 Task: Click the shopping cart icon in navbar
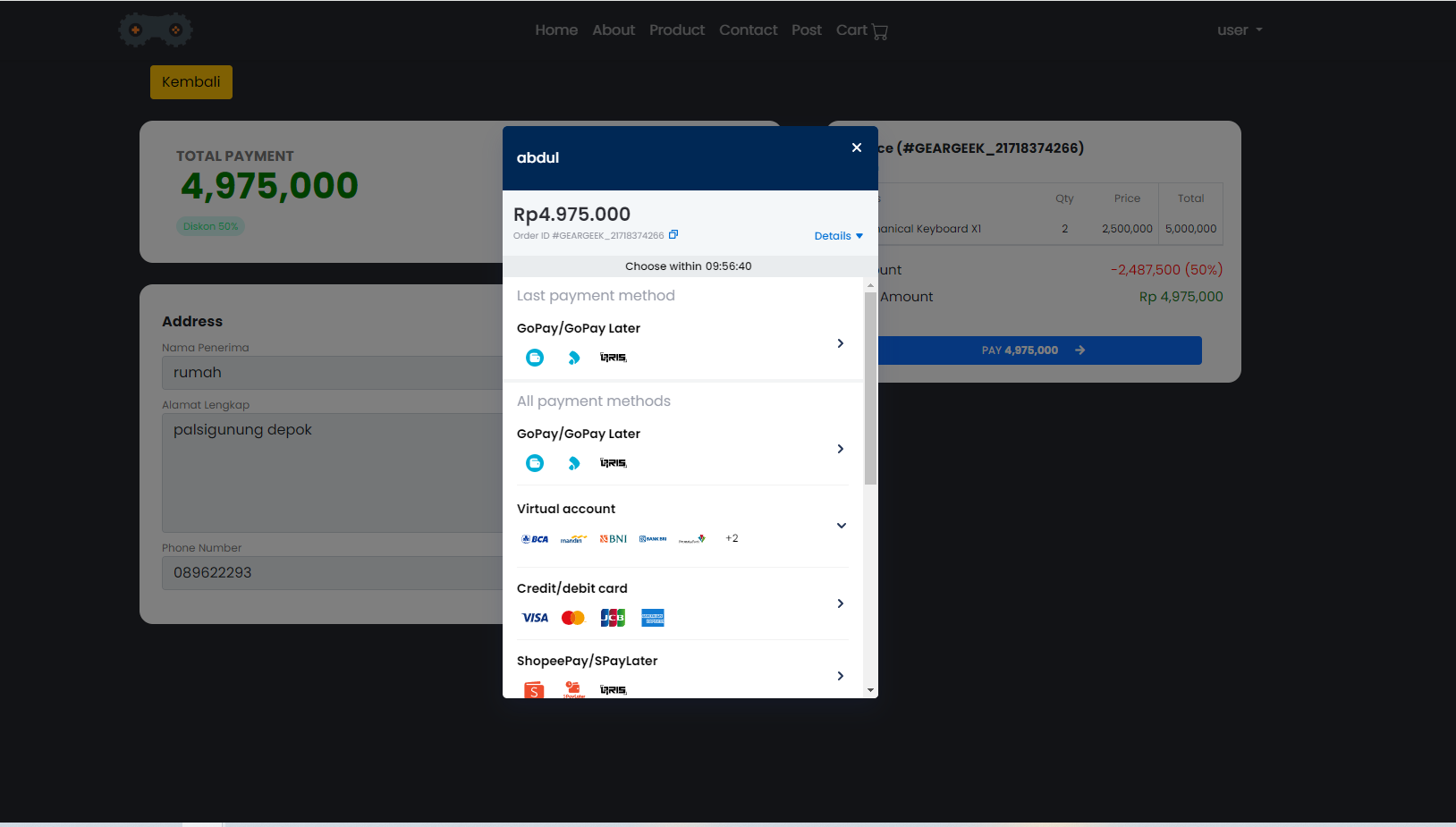(x=880, y=31)
